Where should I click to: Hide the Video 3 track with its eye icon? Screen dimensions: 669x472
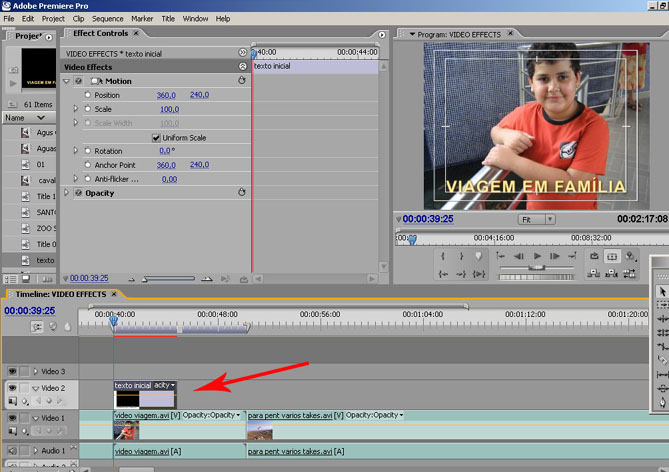coord(13,371)
